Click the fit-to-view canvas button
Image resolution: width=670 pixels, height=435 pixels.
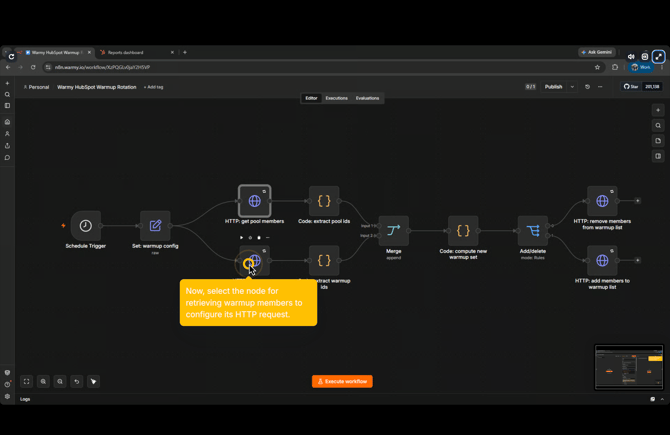[x=26, y=382]
